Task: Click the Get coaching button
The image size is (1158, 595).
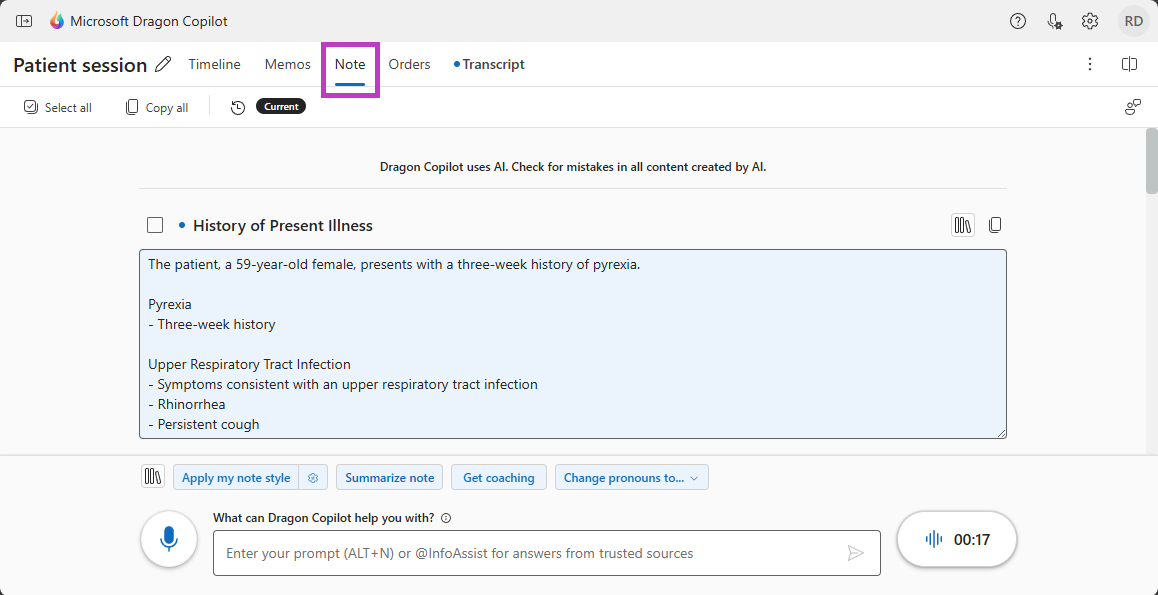Action: click(499, 478)
